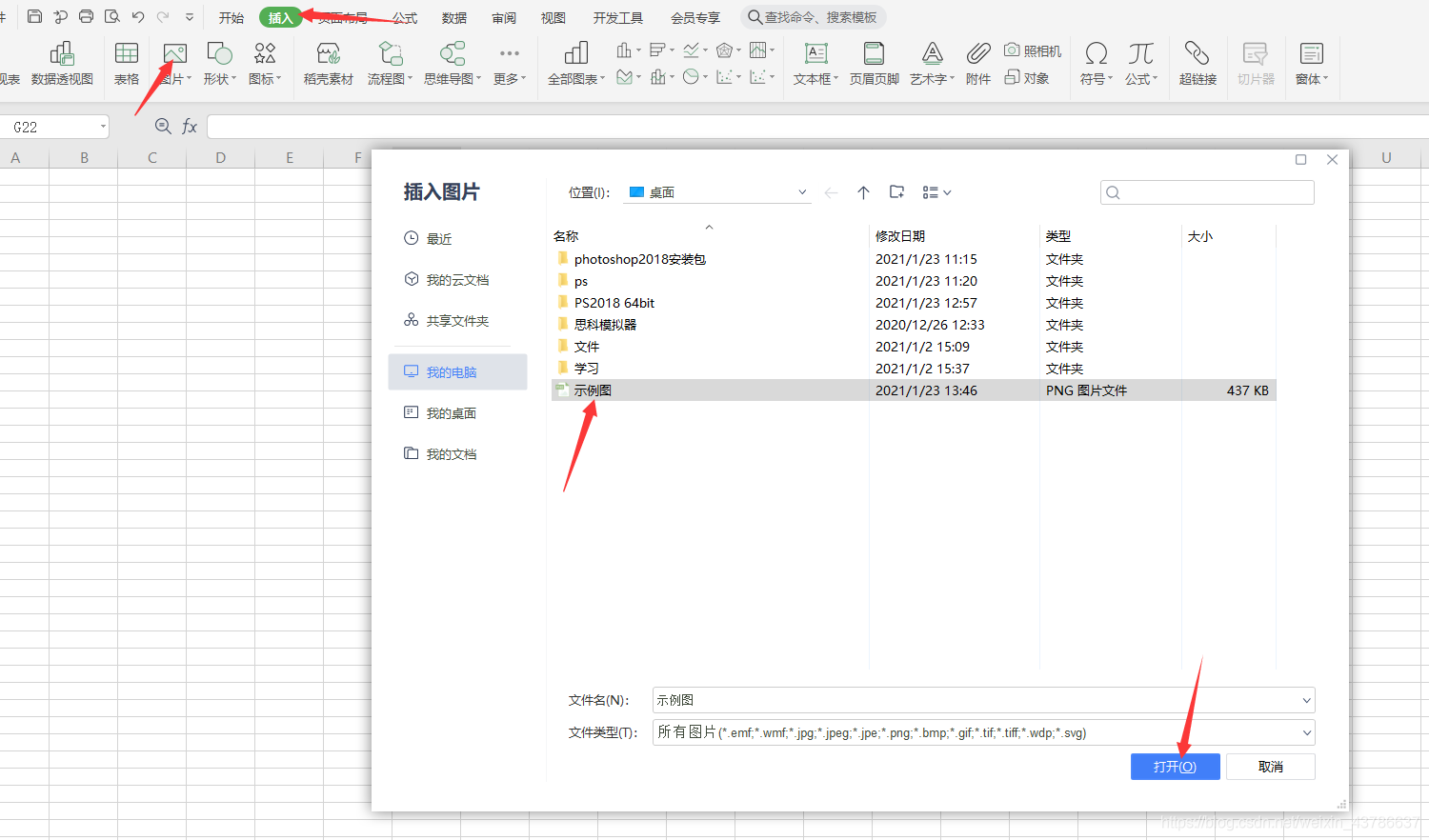This screenshot has height=840, width=1429.
Task: Select 我的电脑 in dialog sidebar
Action: [457, 371]
